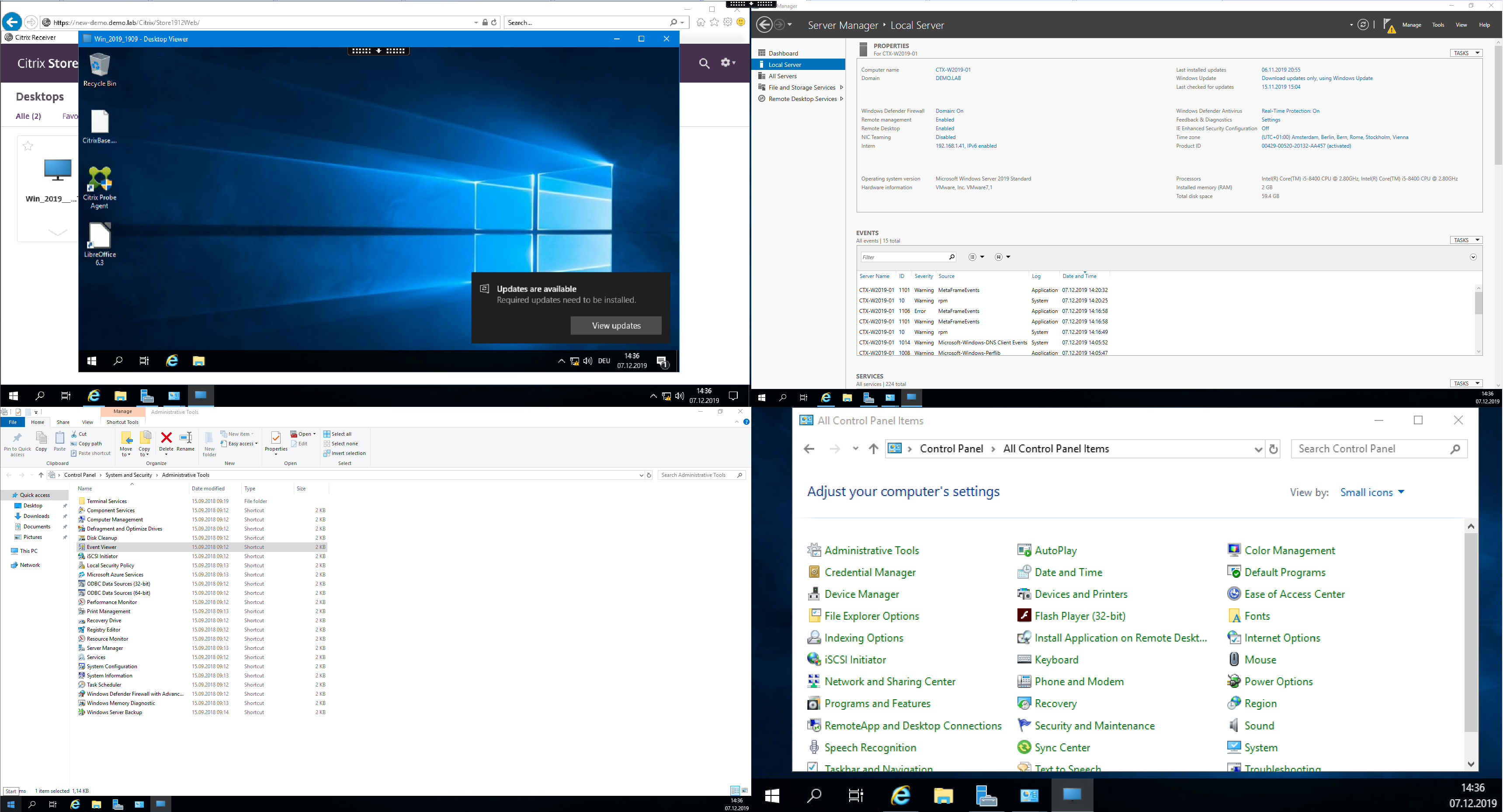Click the View updates button
The image size is (1503, 812).
[x=615, y=326]
